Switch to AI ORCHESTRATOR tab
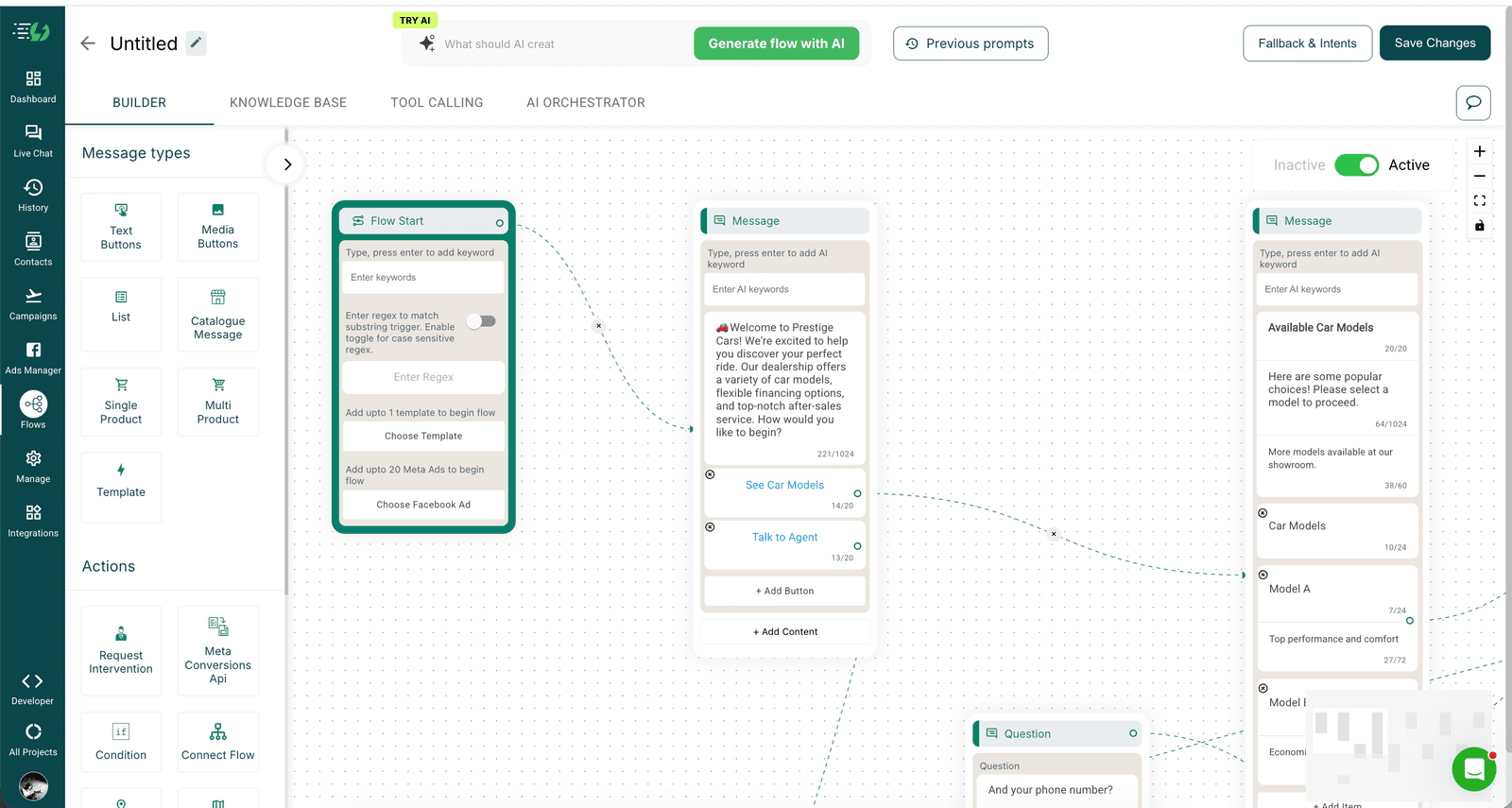Viewport: 1512px width, 808px height. (x=586, y=102)
